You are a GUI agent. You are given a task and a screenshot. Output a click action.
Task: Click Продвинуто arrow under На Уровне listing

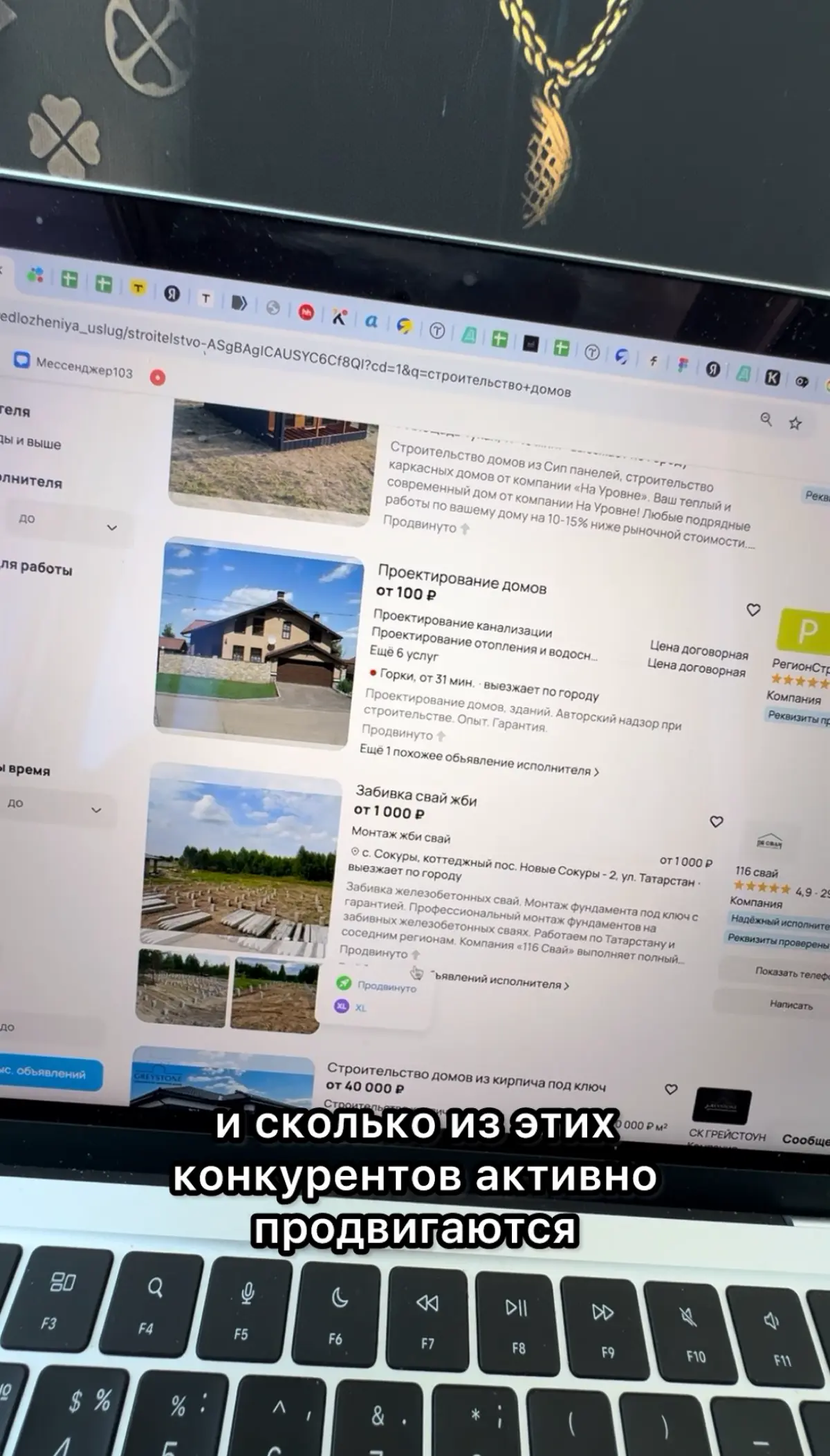pos(465,528)
